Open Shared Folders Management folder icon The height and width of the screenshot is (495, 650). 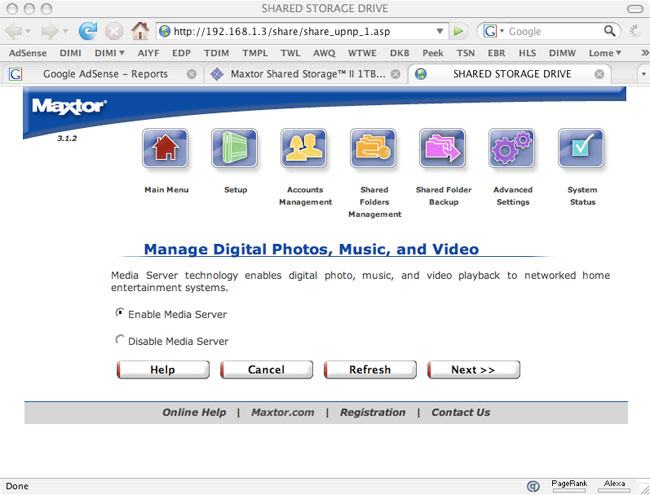(x=373, y=148)
